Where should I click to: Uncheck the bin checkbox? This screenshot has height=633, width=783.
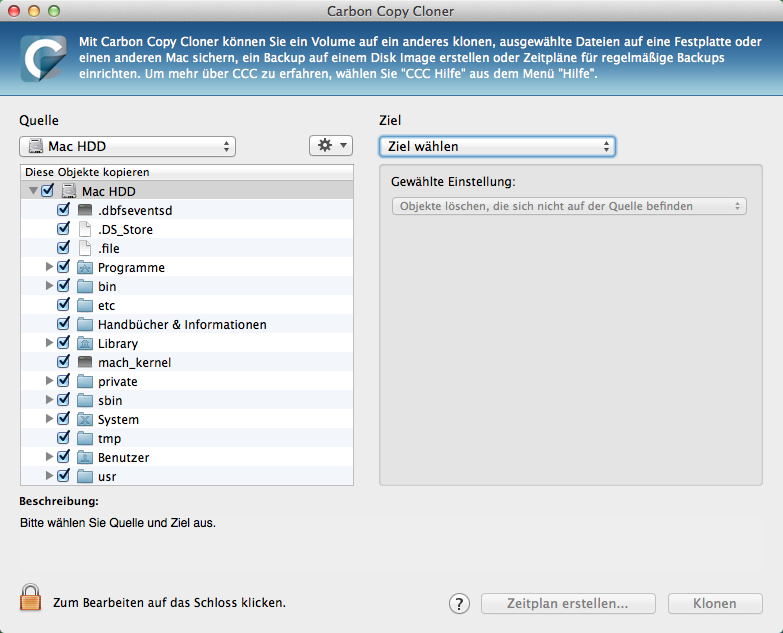pos(63,286)
